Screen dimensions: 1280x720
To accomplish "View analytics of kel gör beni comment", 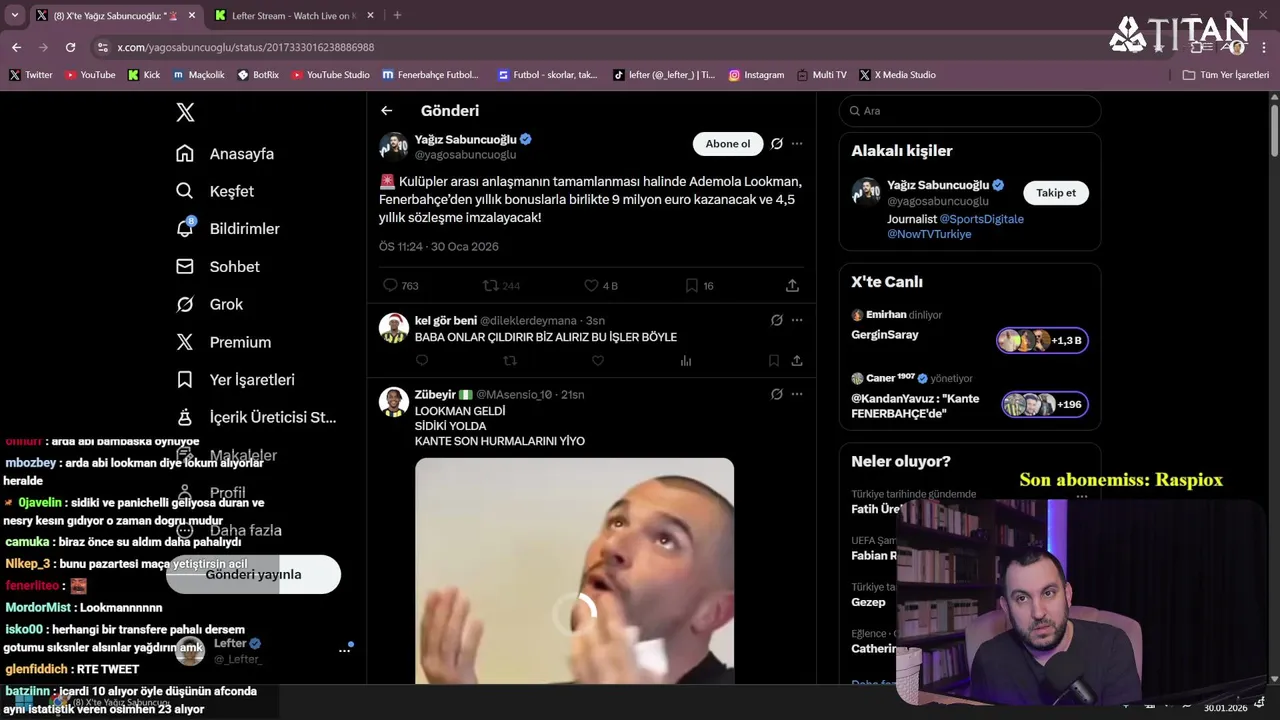I will tap(686, 361).
